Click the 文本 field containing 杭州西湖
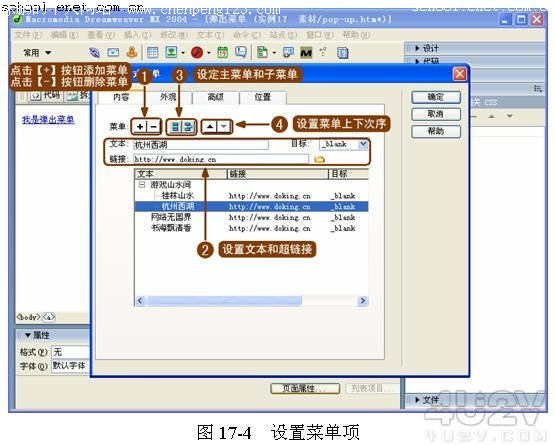Screen dimensions: 555x445 [200, 144]
